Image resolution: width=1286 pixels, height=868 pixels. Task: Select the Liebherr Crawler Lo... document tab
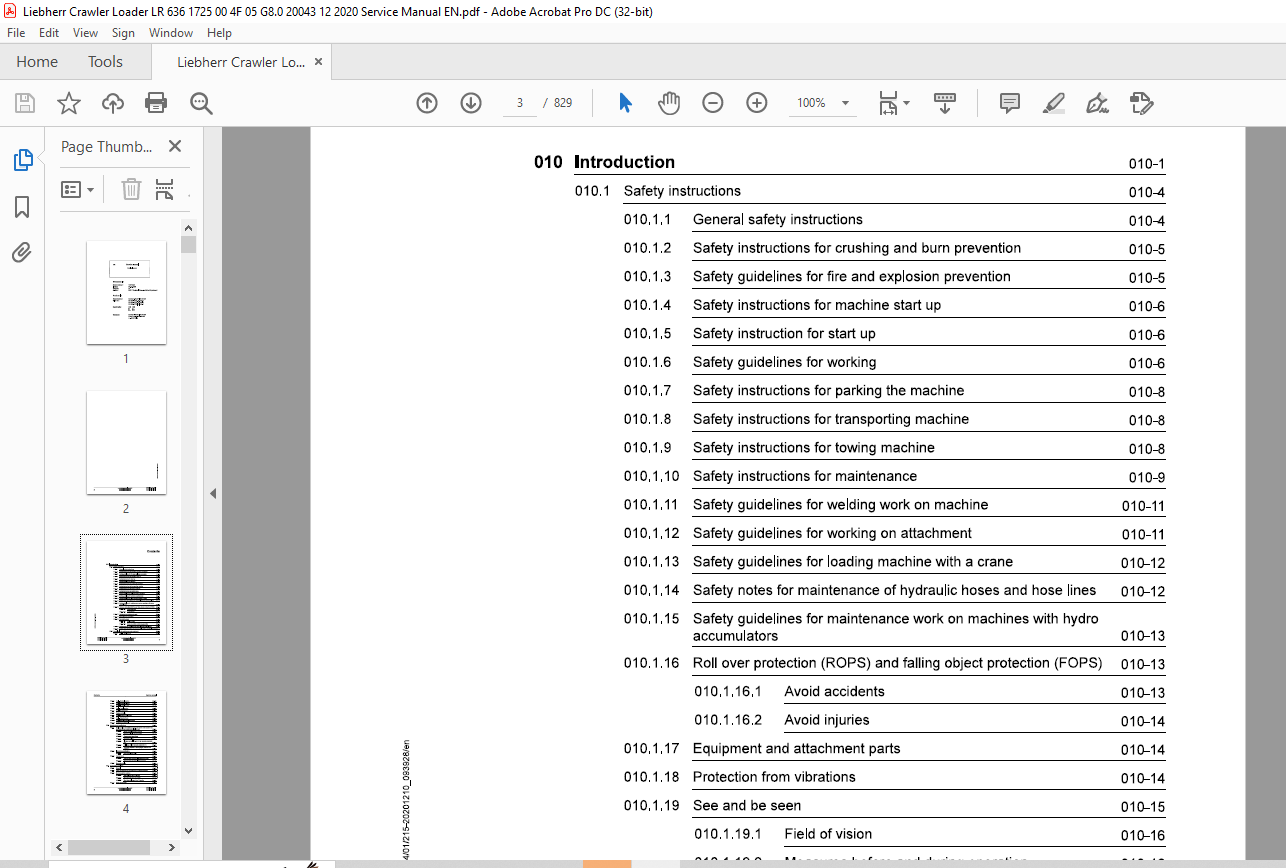click(x=241, y=62)
